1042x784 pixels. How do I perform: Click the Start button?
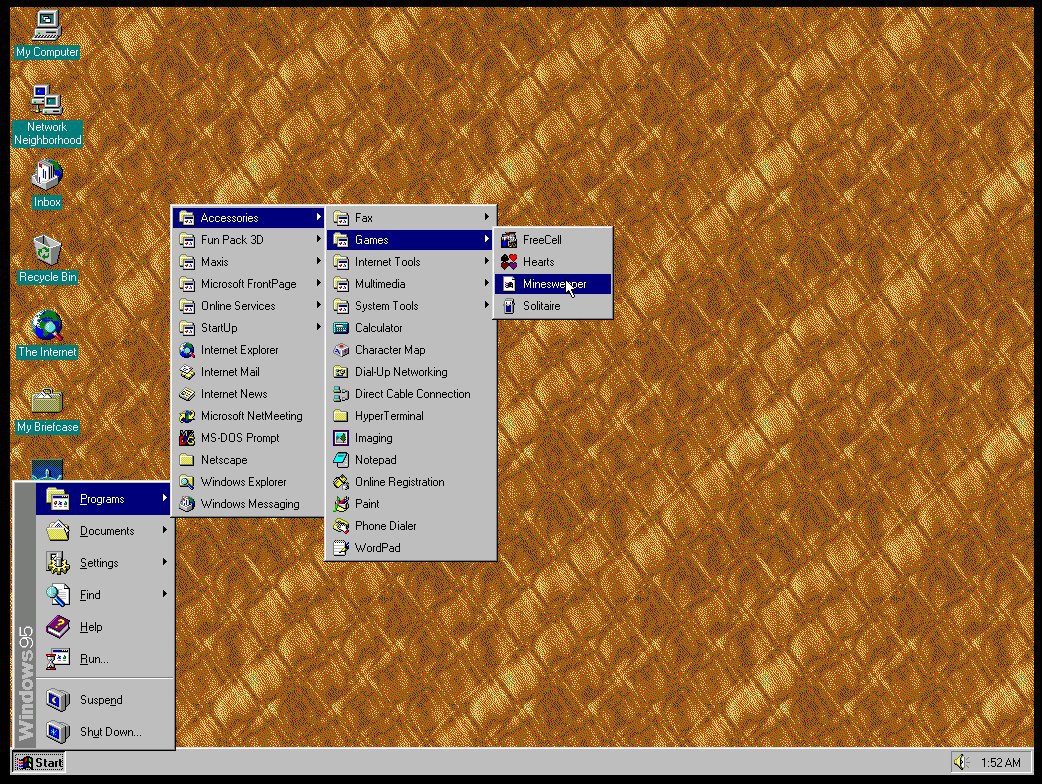coord(39,762)
